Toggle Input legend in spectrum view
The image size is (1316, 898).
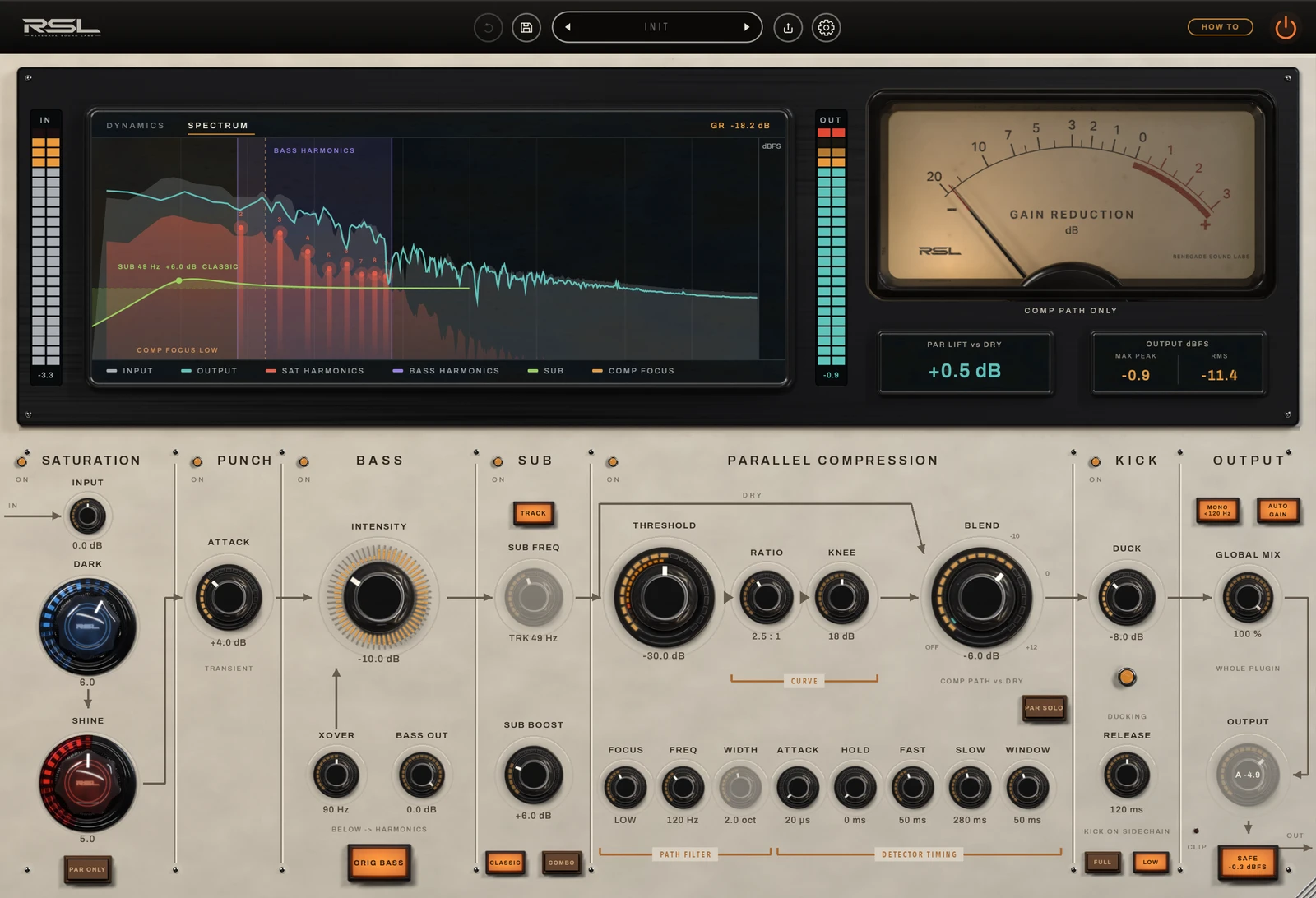click(130, 371)
